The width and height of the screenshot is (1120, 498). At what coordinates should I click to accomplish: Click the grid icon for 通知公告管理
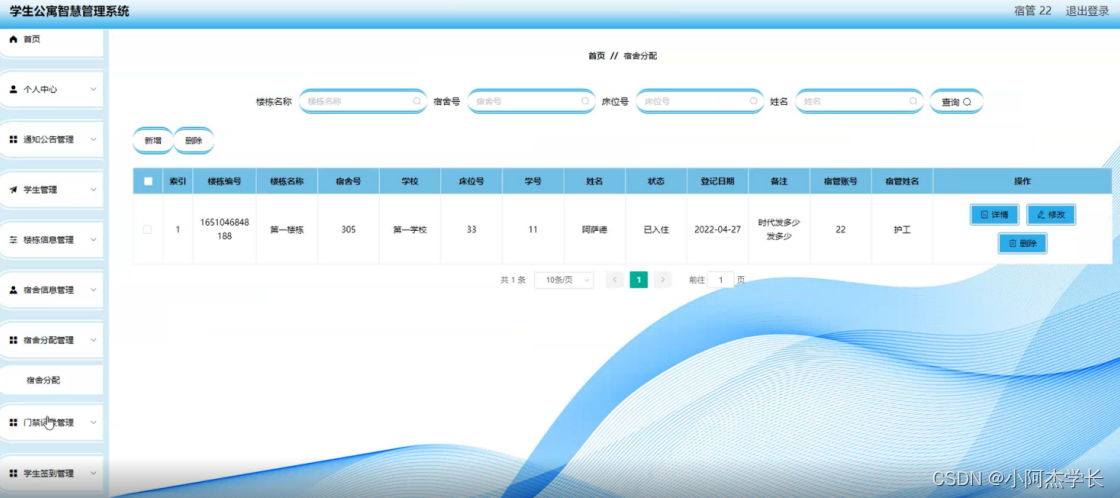click(x=13, y=139)
